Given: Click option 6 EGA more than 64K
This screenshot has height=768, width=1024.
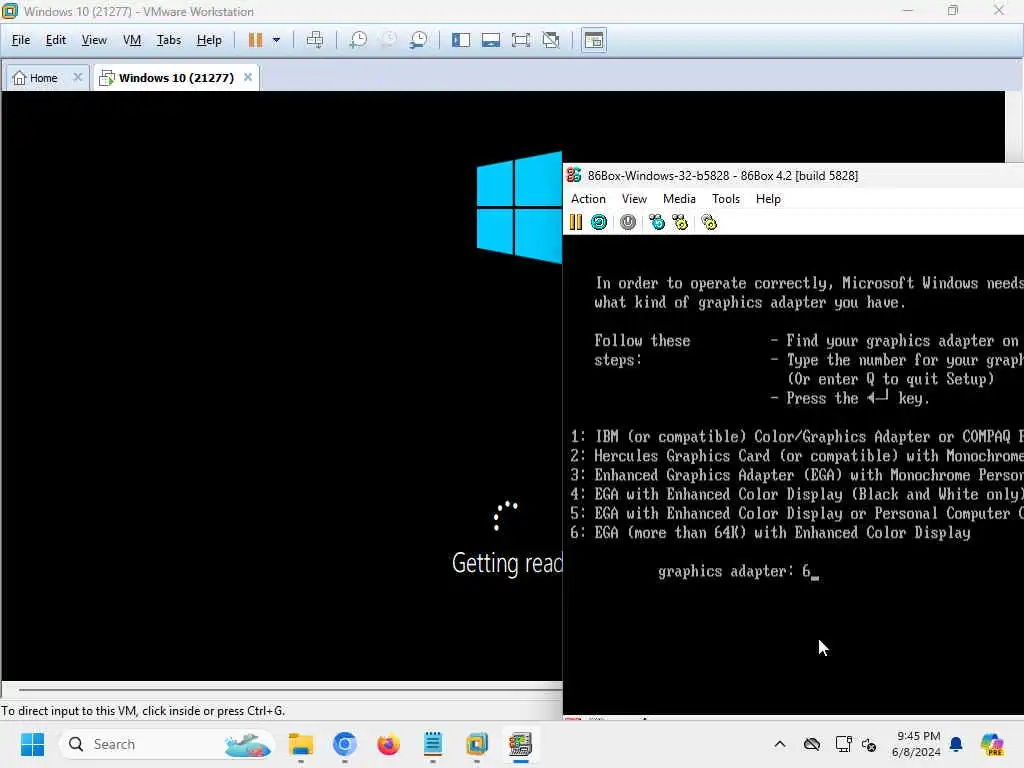Looking at the screenshot, I should [770, 533].
